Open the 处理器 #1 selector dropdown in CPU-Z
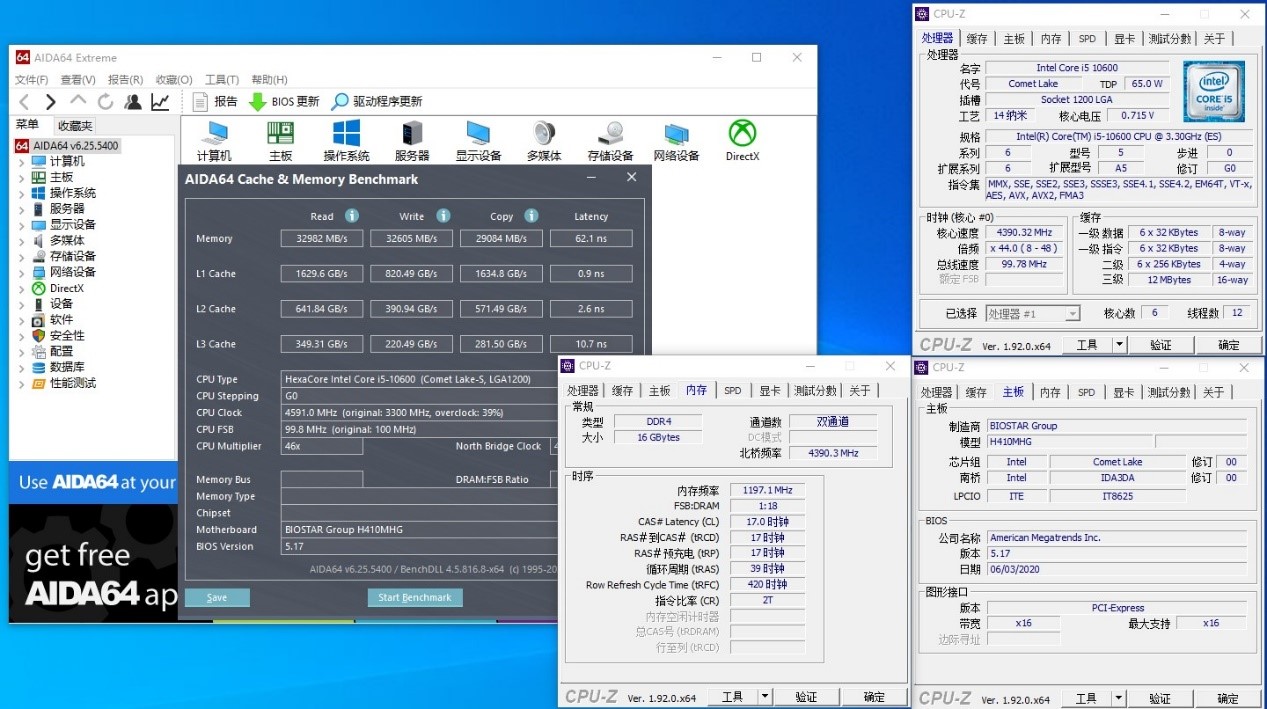 click(x=1033, y=314)
